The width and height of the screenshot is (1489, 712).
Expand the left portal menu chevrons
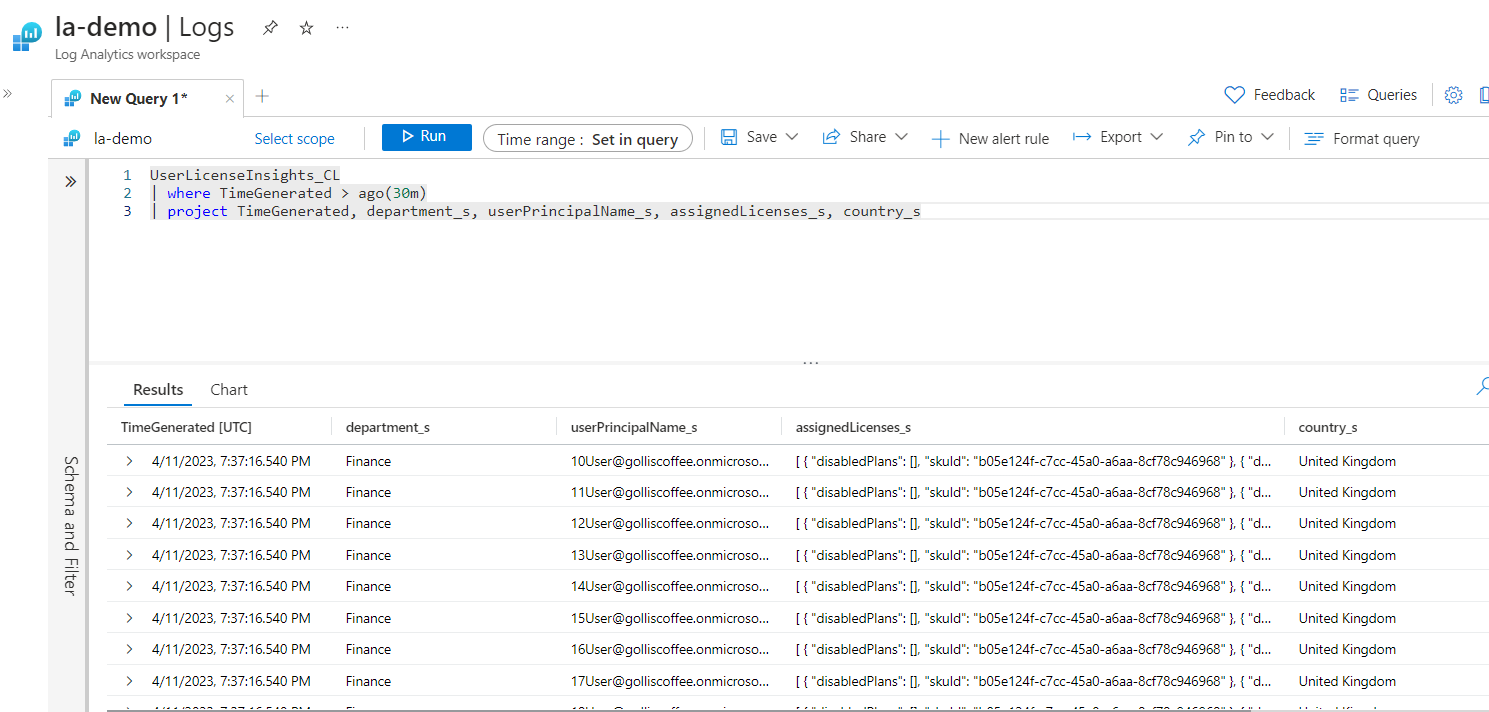[x=7, y=93]
